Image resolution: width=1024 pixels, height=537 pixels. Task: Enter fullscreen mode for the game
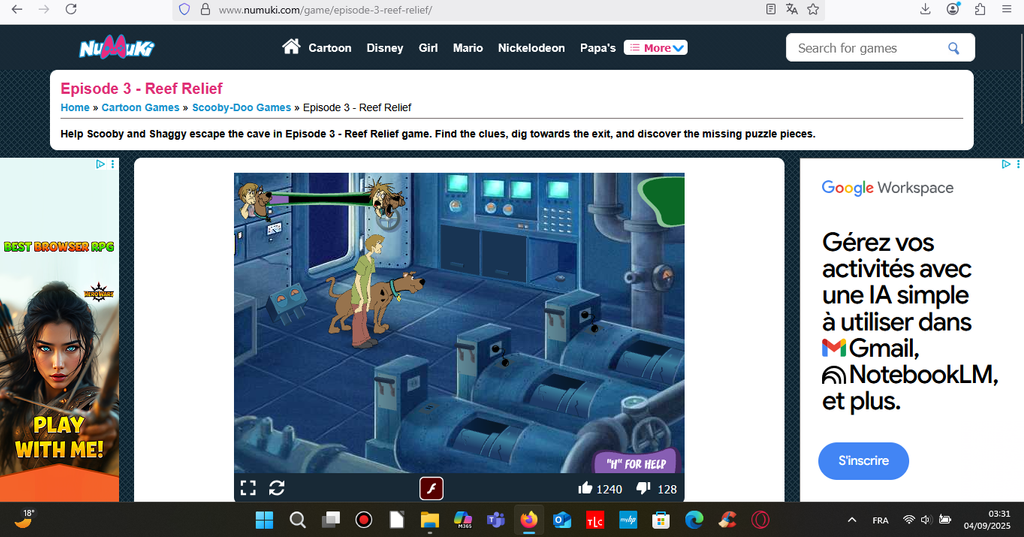click(x=248, y=488)
